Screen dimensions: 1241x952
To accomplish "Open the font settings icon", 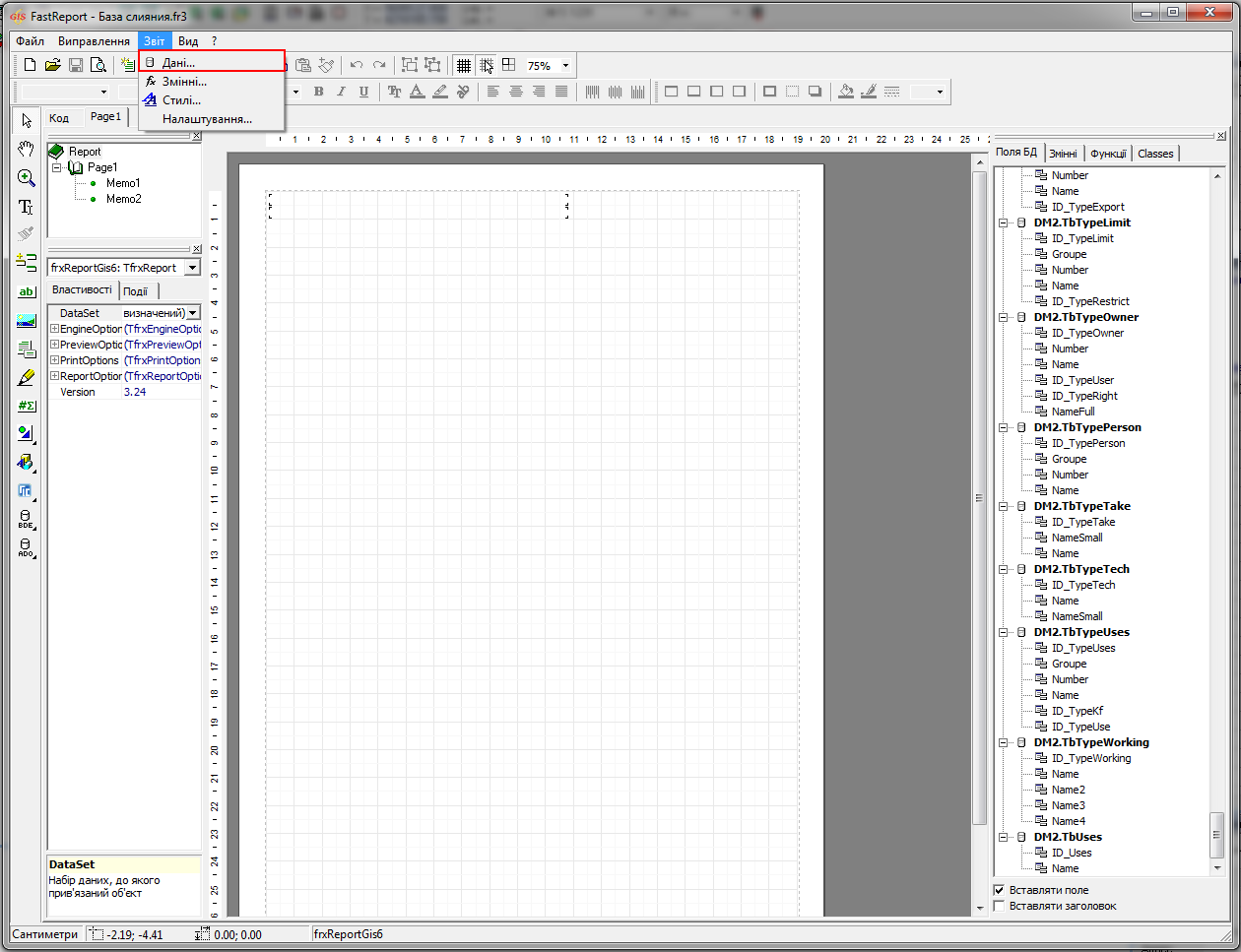I will pos(394,92).
